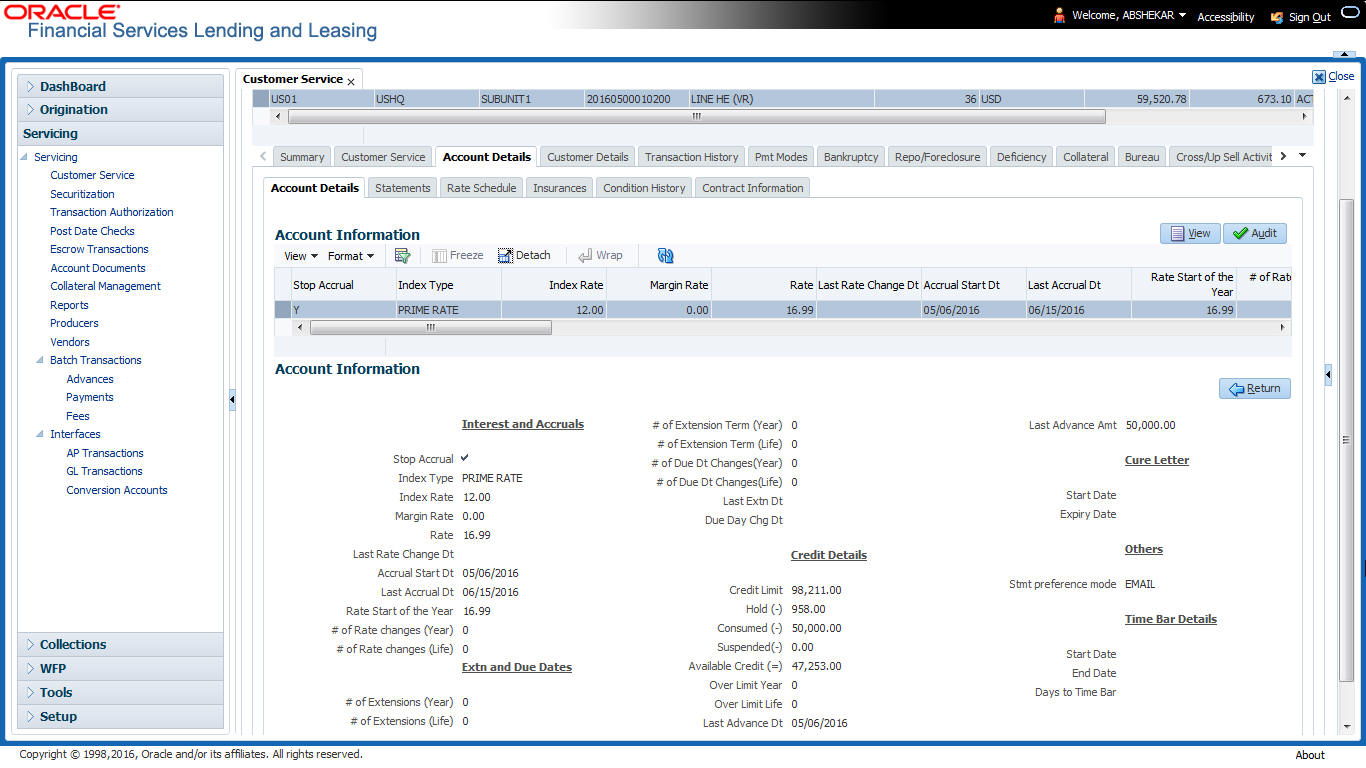Image resolution: width=1366 pixels, height=768 pixels.
Task: Click the Wrap toolbar item
Action: pos(600,256)
